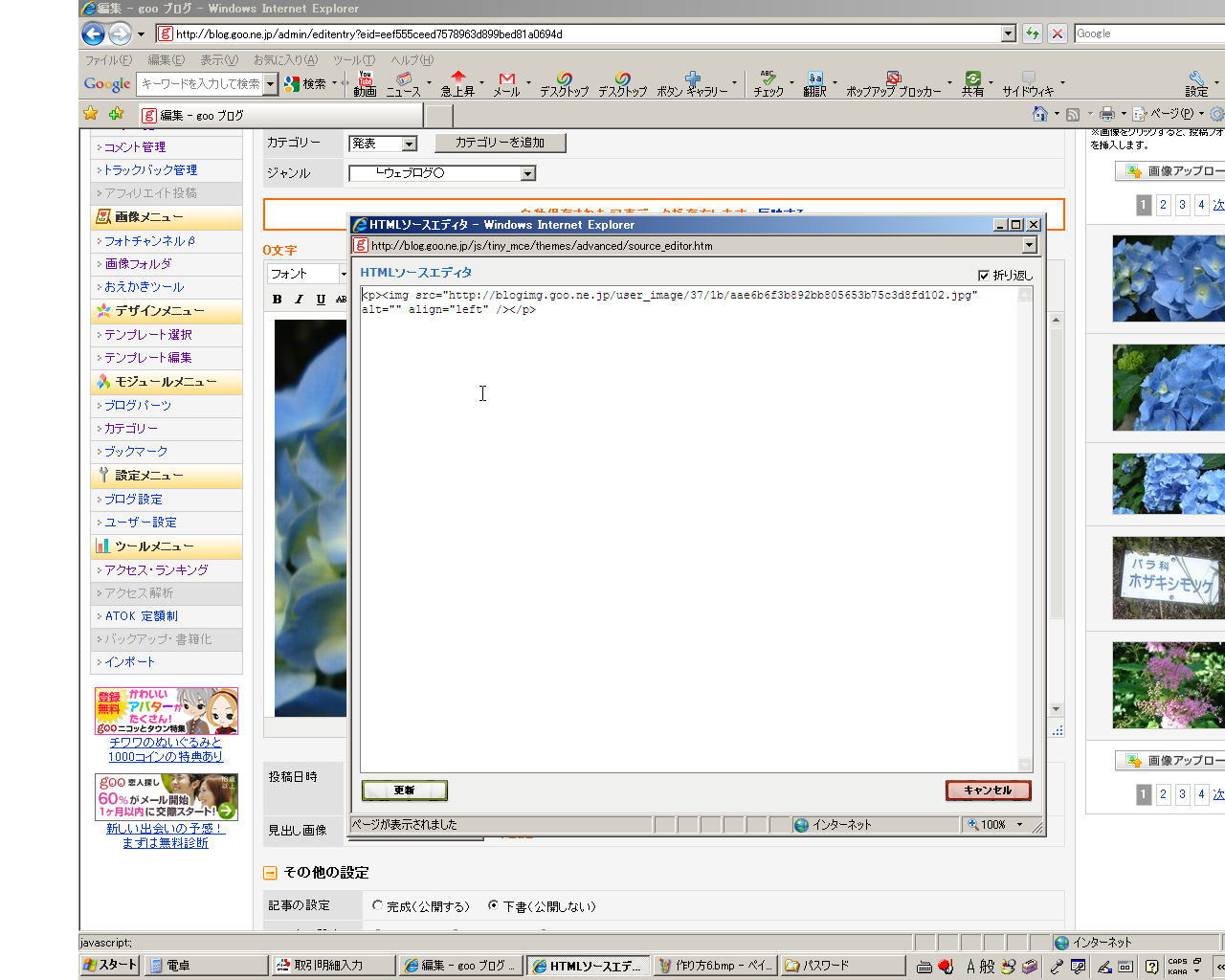Click the IE back navigation arrow
The image size is (1225, 980).
tap(93, 34)
